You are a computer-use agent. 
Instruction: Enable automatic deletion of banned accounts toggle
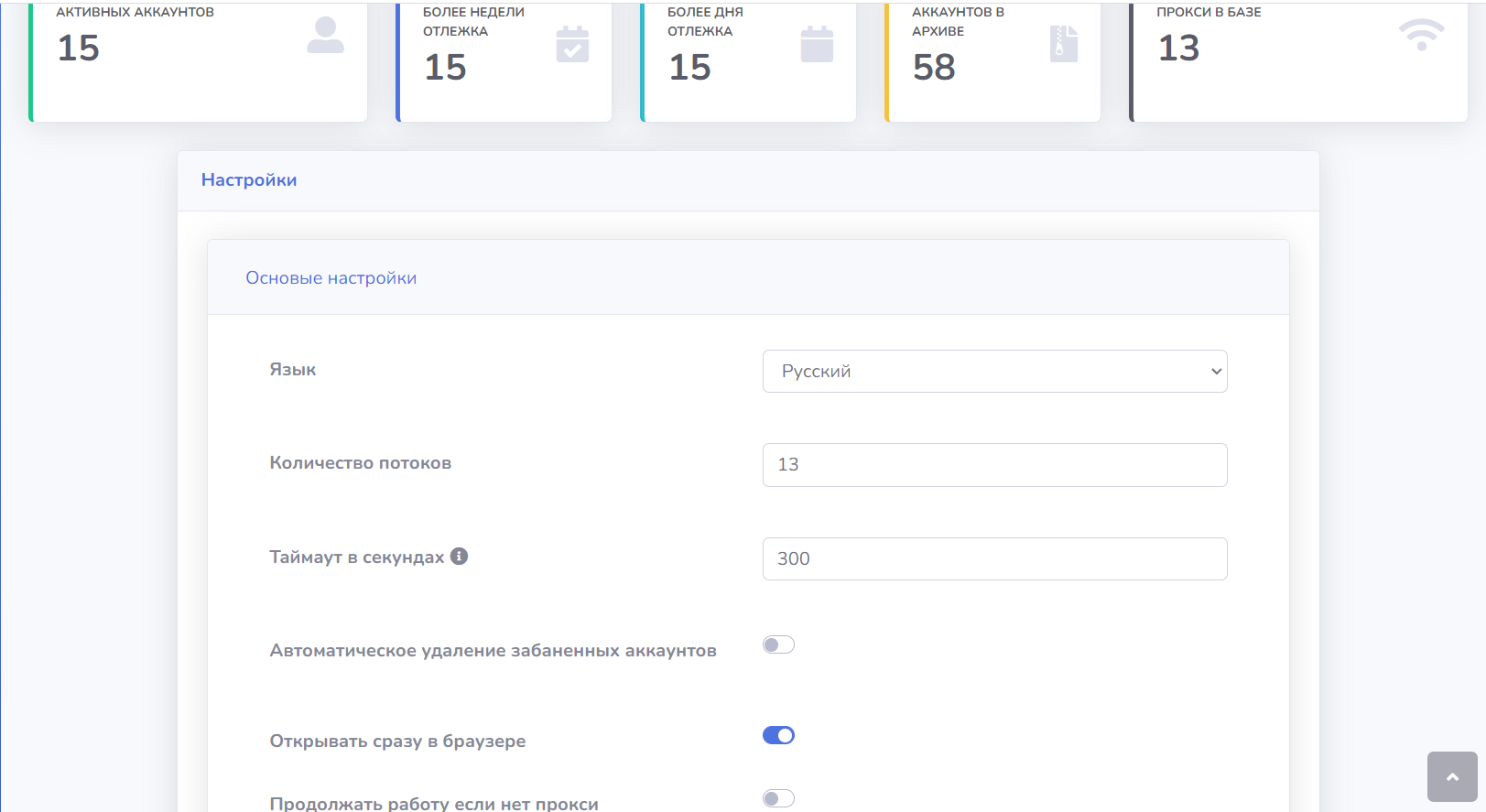point(778,645)
